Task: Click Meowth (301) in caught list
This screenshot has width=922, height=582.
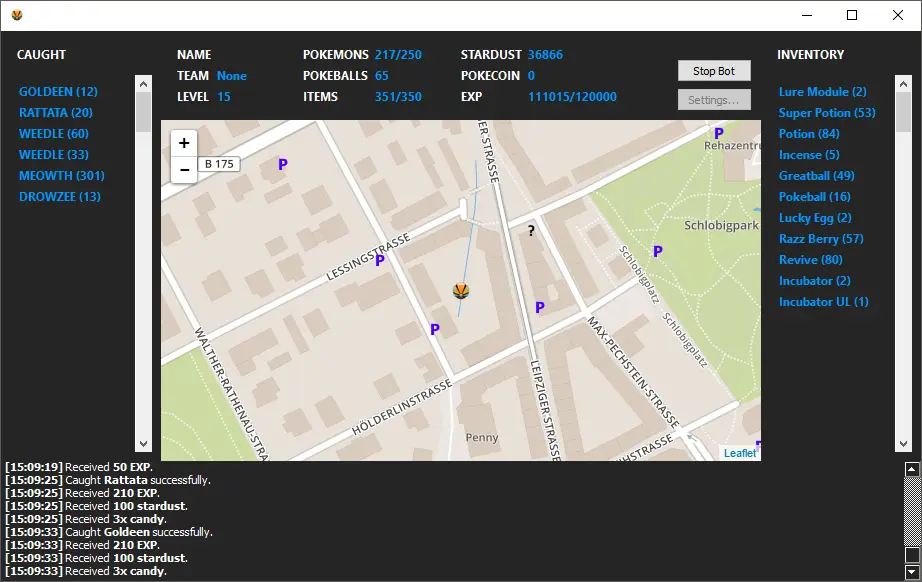Action: click(61, 176)
